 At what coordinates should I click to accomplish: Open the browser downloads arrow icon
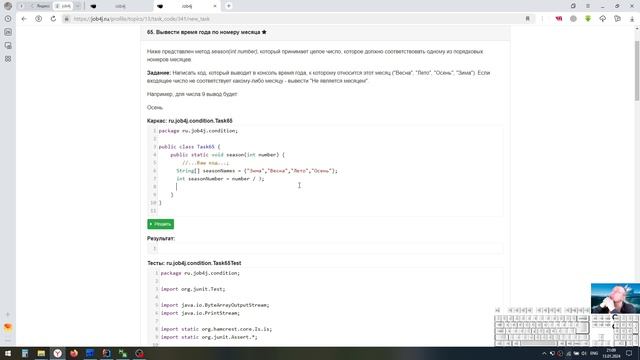(x=632, y=19)
